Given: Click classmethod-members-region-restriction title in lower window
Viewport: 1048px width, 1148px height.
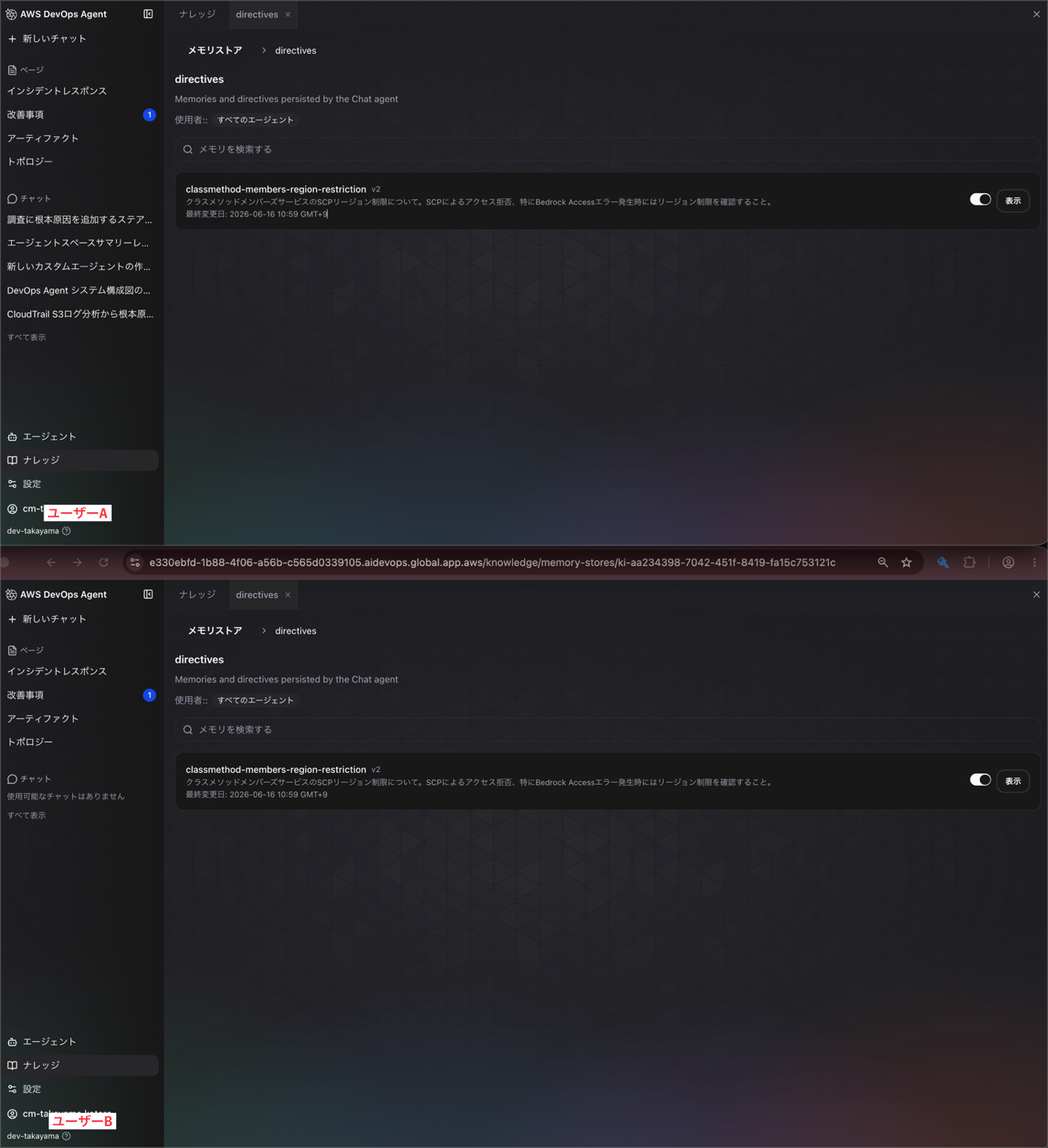Looking at the screenshot, I should tap(275, 770).
